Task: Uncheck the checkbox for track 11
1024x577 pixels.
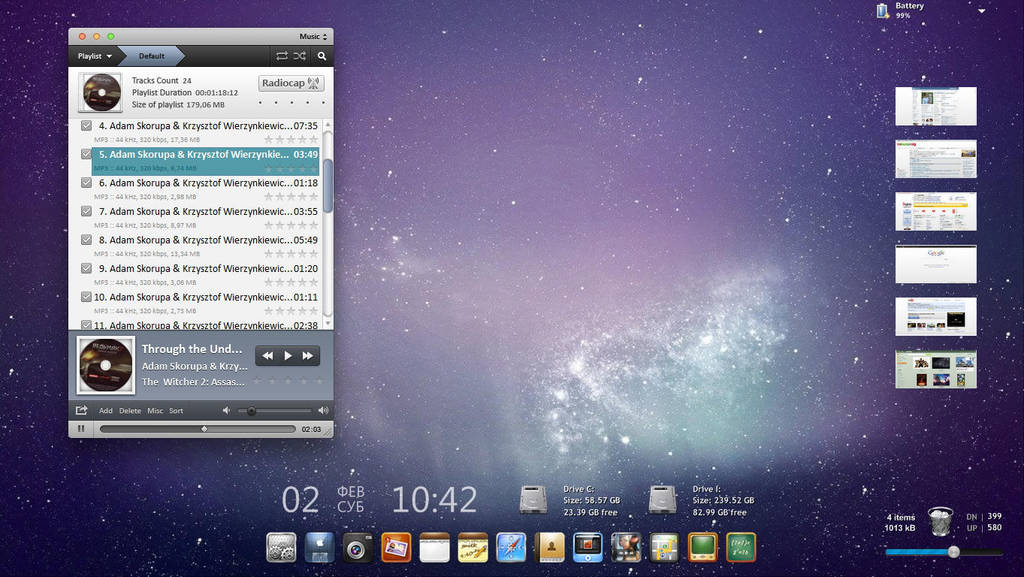Action: click(x=86, y=324)
